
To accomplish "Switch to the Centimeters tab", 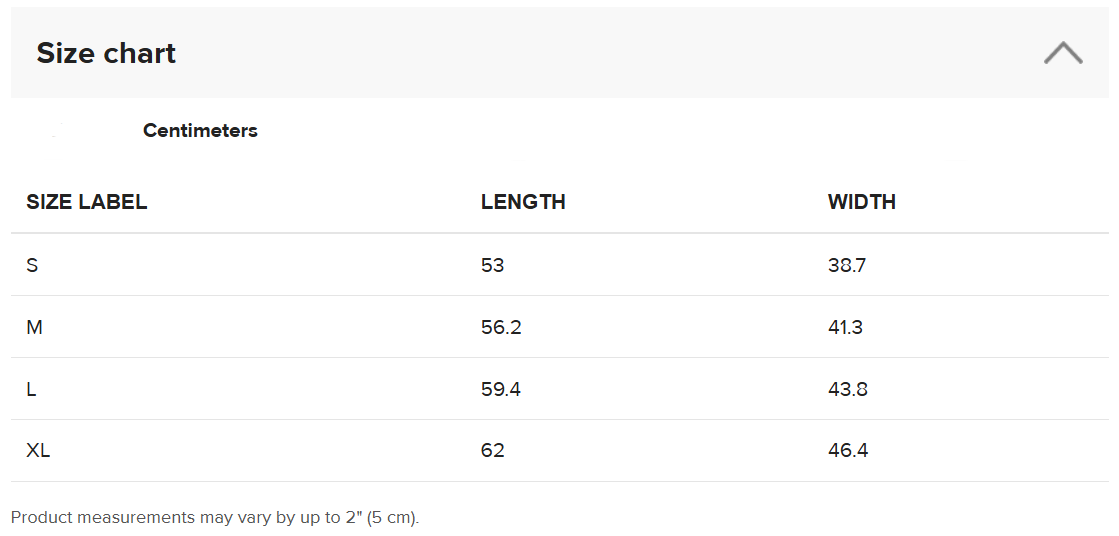I will (x=200, y=131).
